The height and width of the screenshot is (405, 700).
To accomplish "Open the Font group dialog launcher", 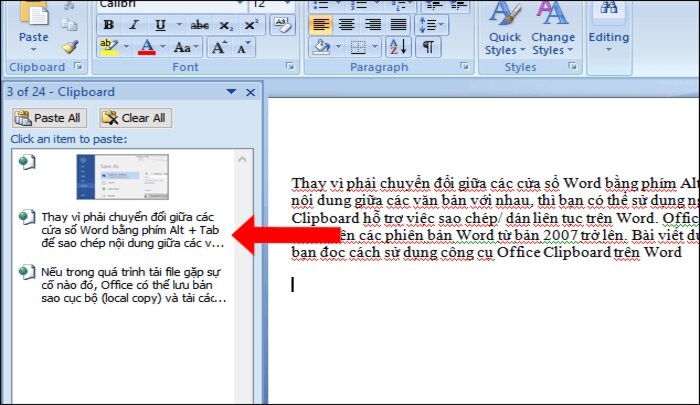I will pos(291,66).
